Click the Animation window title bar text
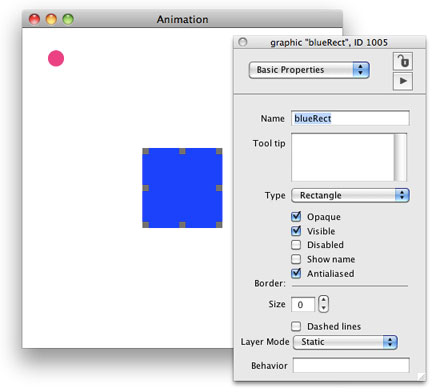 pos(182,19)
